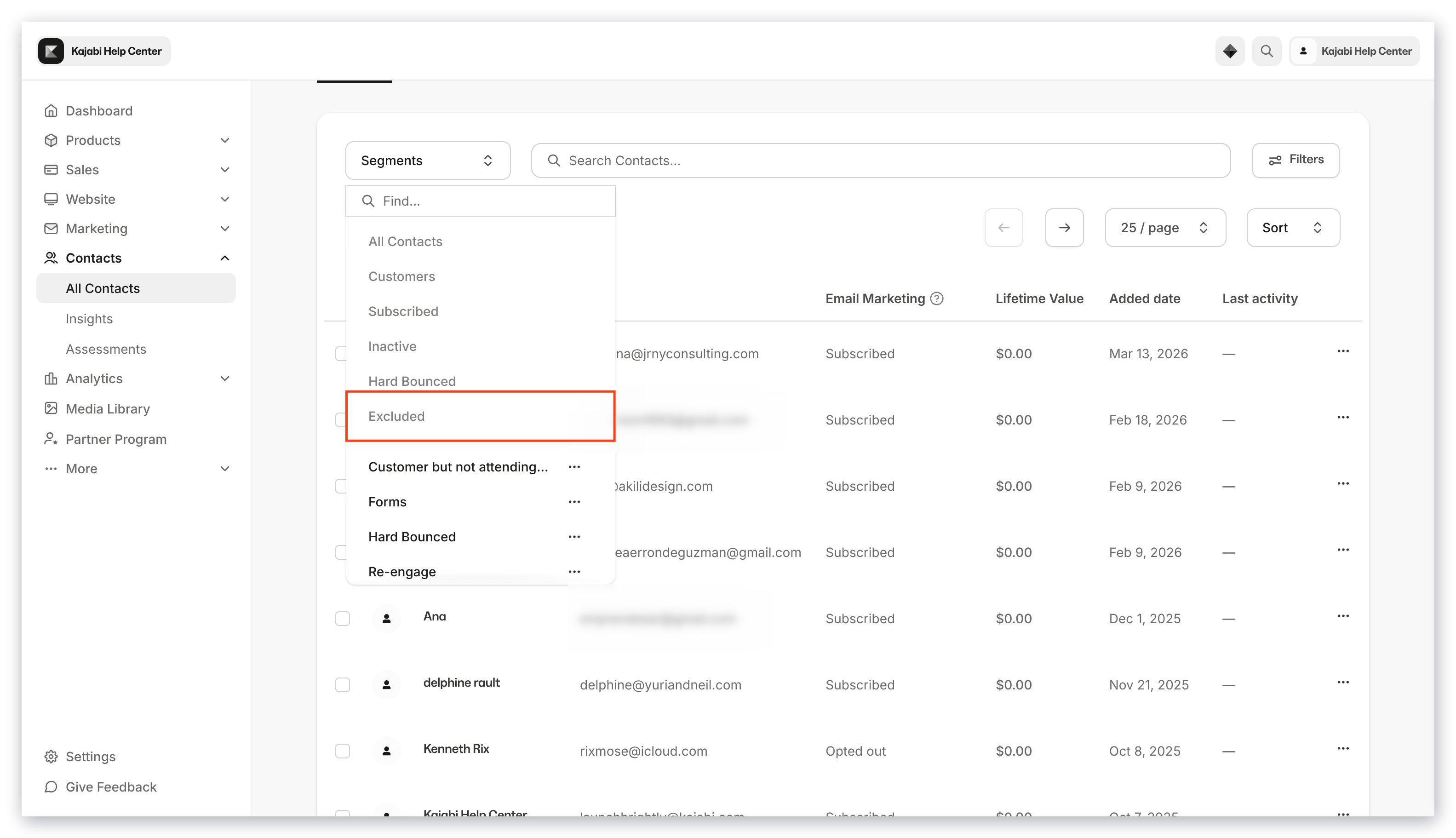The height and width of the screenshot is (838, 1456).
Task: Open Assessments under Contacts
Action: point(106,349)
